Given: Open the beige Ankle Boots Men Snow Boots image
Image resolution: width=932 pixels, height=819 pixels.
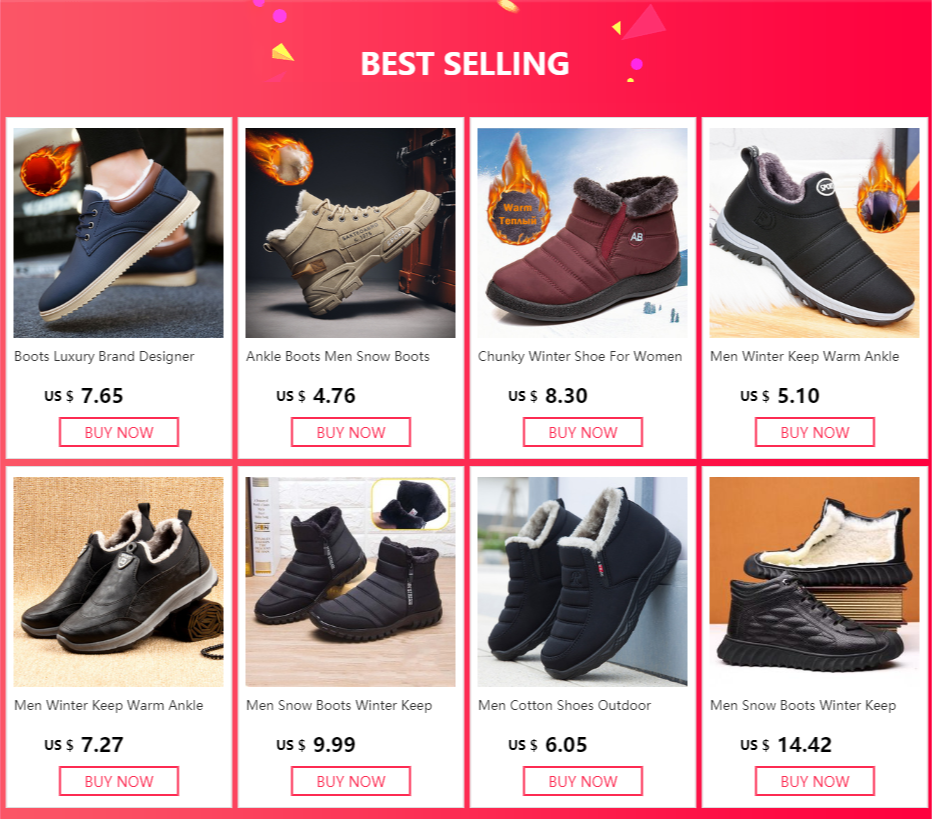Looking at the screenshot, I should click(350, 233).
